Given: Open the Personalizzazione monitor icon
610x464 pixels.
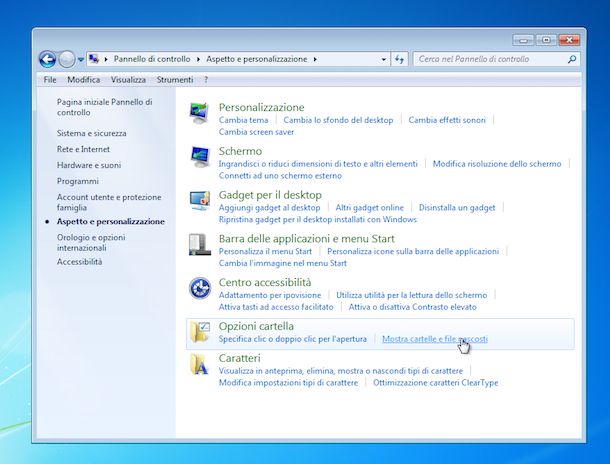Looking at the screenshot, I should 200,113.
